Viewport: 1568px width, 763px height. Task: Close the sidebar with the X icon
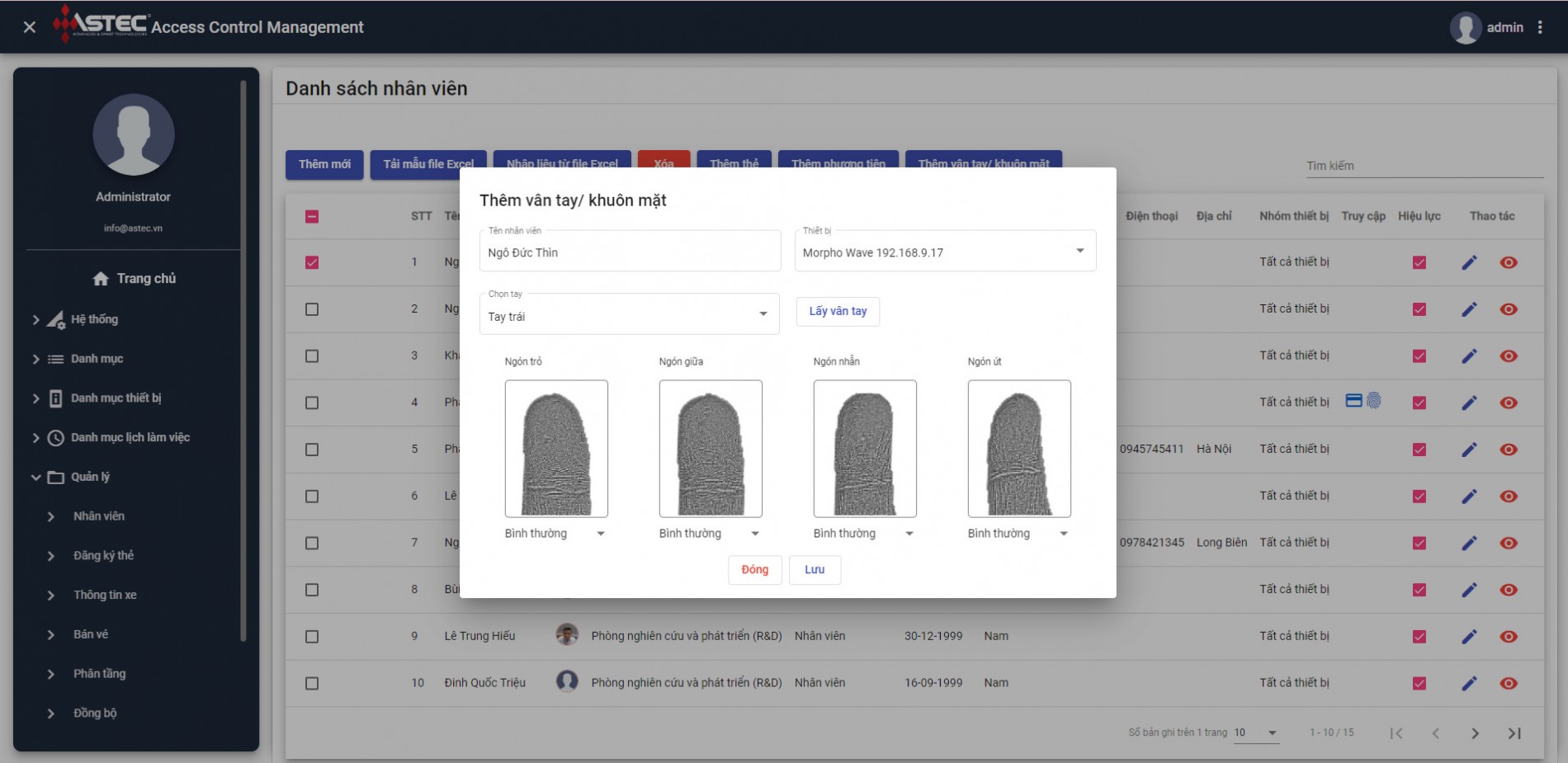pos(30,27)
